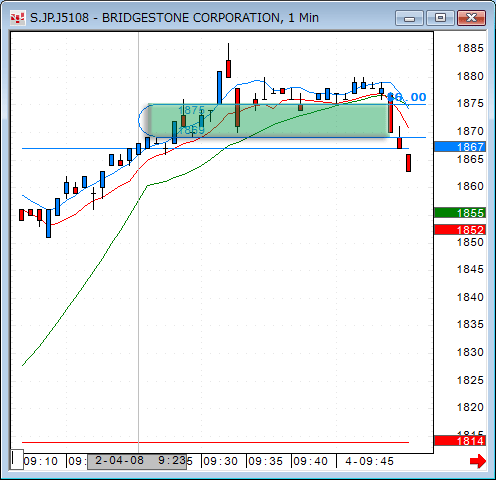Select the green shaded range rectangle

(x=269, y=121)
